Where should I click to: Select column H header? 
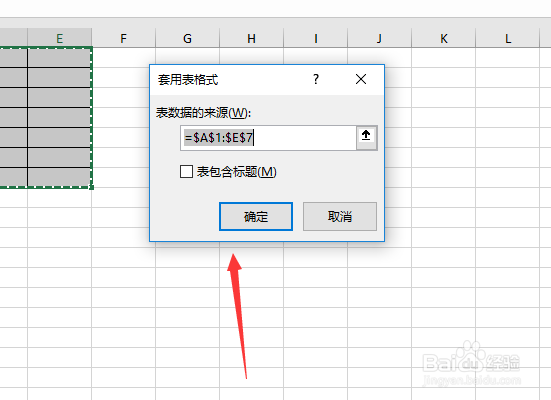[252, 38]
